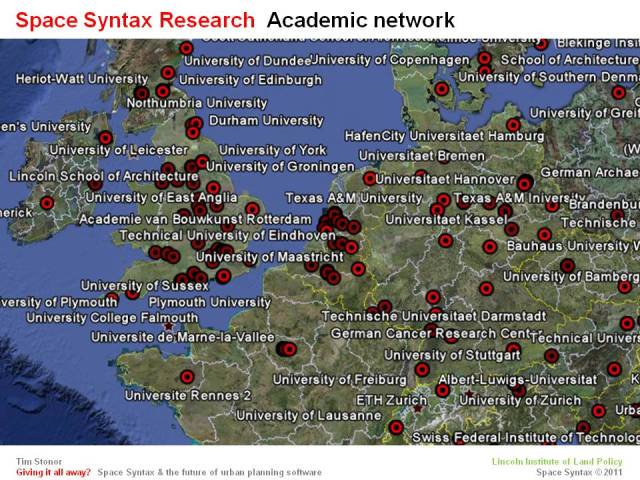This screenshot has height=480, width=640.
Task: Click the red marker above University of Dundee
Action: pos(185,47)
